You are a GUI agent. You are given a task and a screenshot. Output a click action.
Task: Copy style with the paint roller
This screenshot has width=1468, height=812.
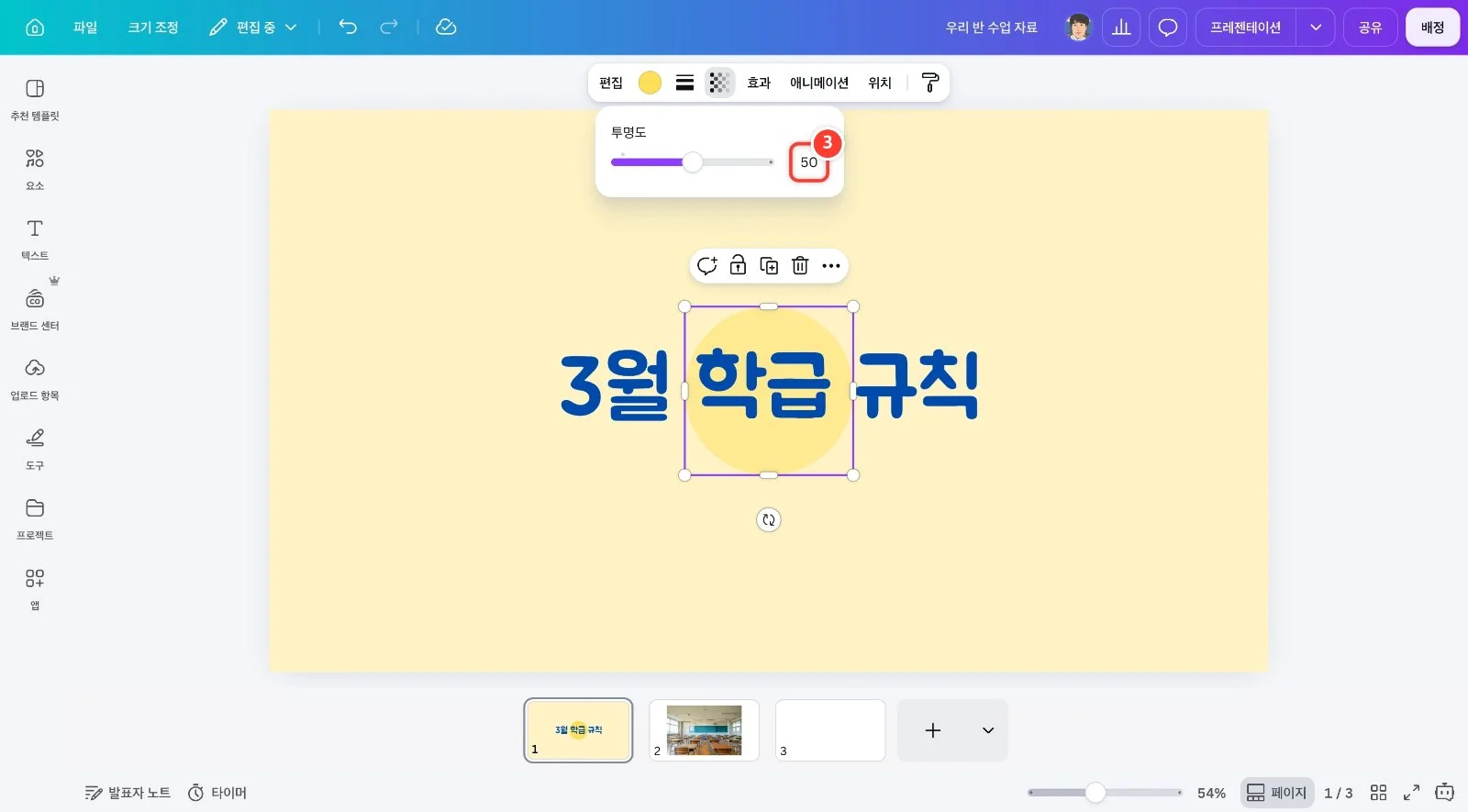[x=929, y=83]
